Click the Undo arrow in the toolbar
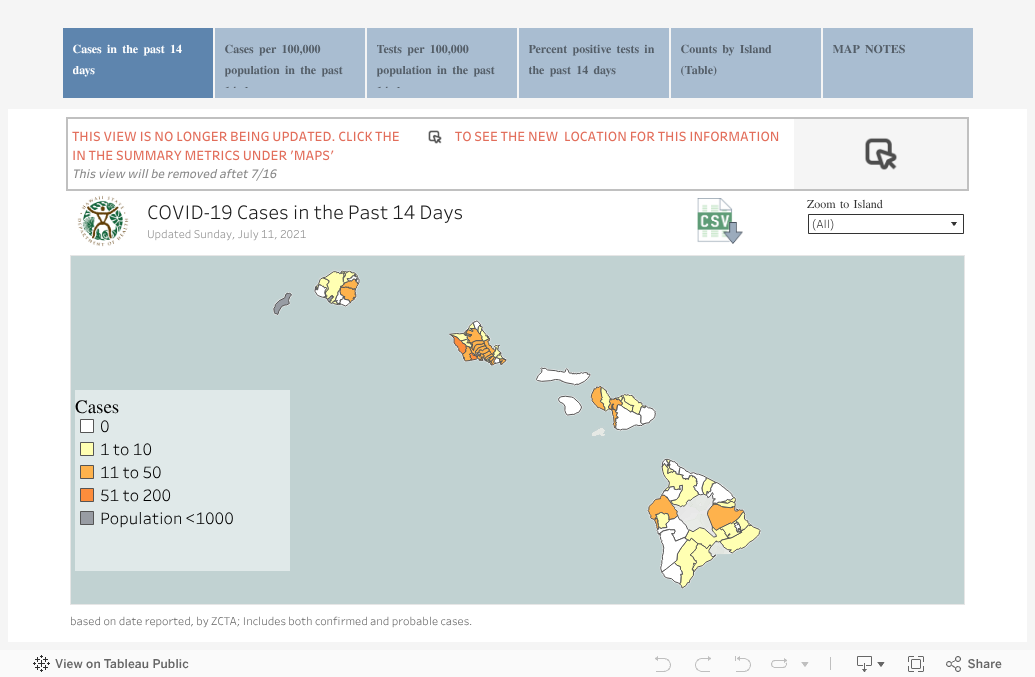The height and width of the screenshot is (677, 1035). (662, 663)
